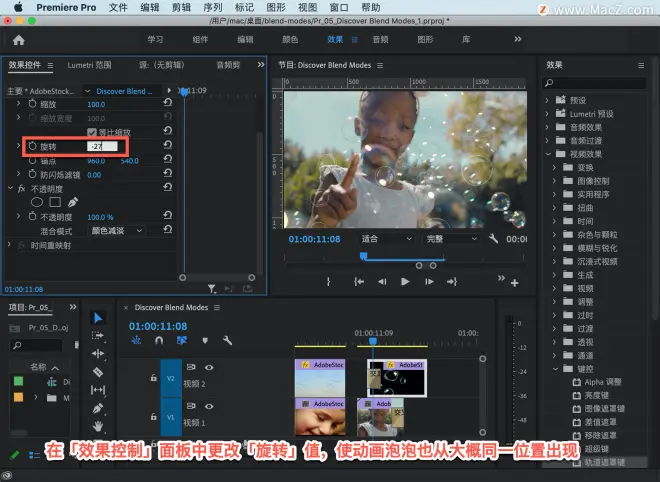Expand the 扭曲 effects folder
The image size is (660, 482).
coord(554,208)
